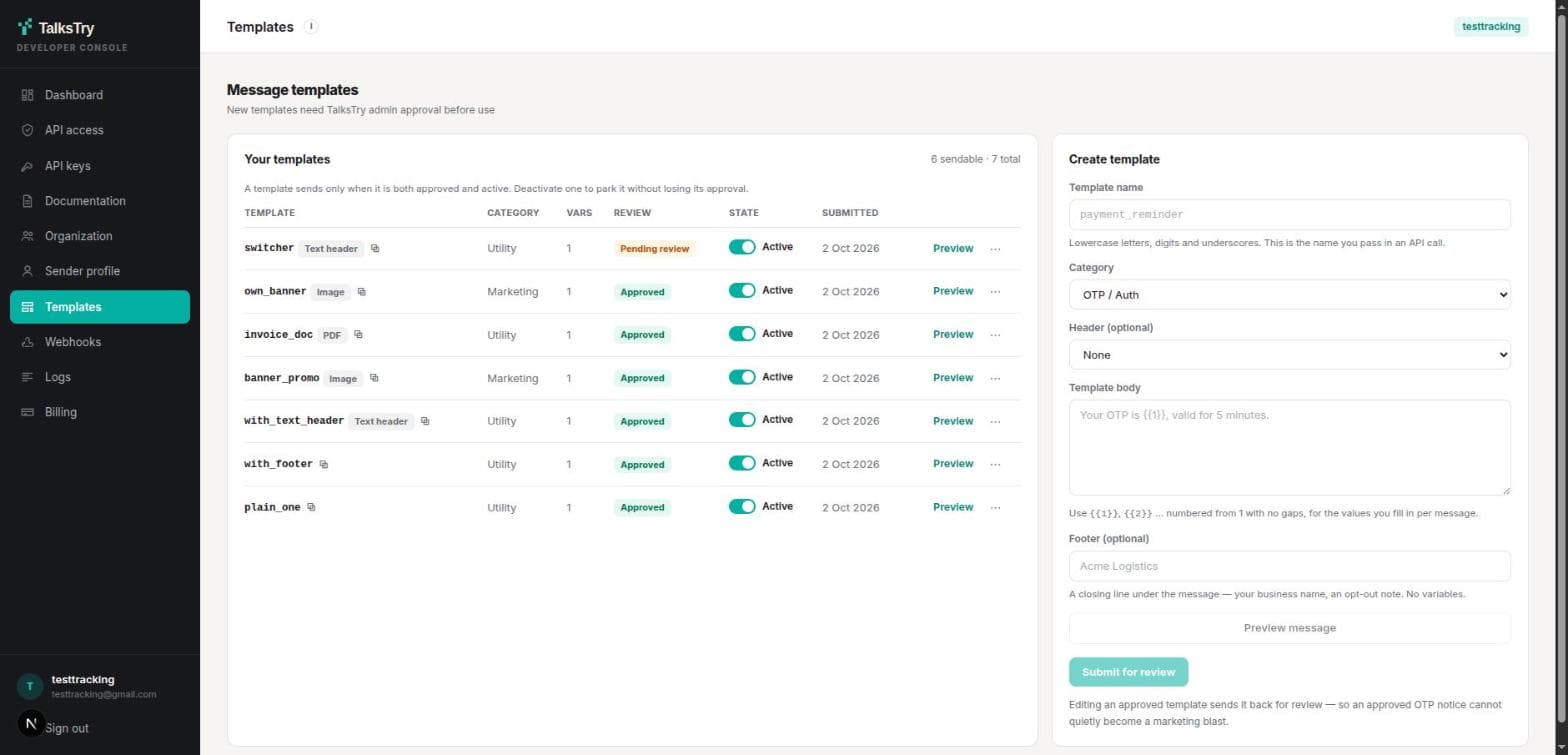Click the Submit for review button
The width and height of the screenshot is (1568, 755).
pyautogui.click(x=1128, y=672)
